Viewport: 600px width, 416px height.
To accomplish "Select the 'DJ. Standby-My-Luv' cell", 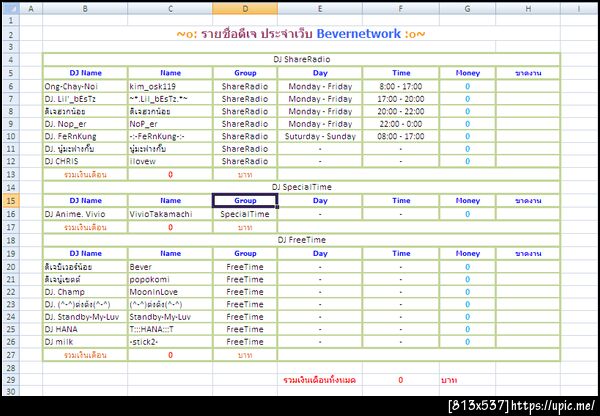I will 85,317.
